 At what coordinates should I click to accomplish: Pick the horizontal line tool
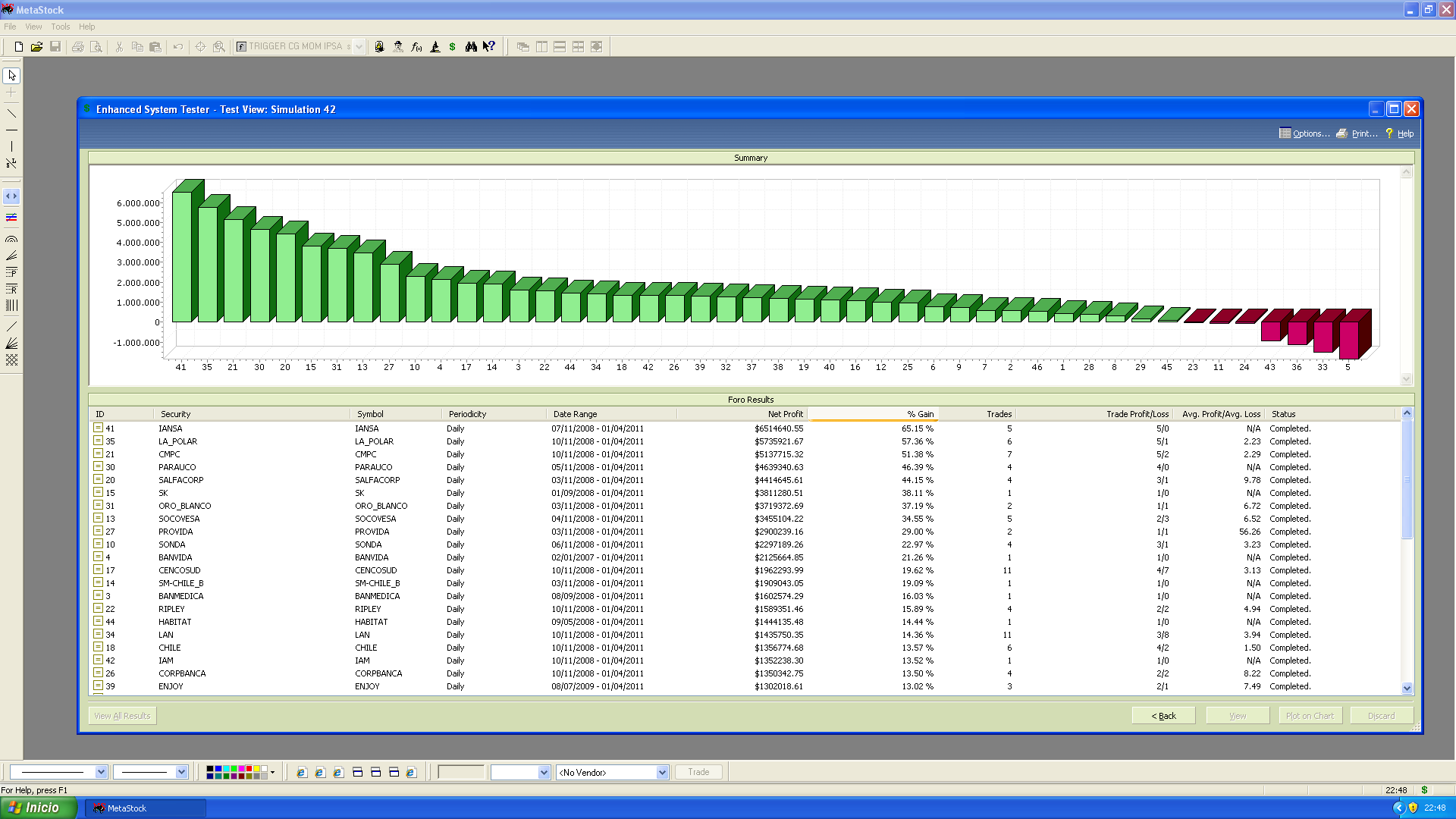(x=11, y=130)
